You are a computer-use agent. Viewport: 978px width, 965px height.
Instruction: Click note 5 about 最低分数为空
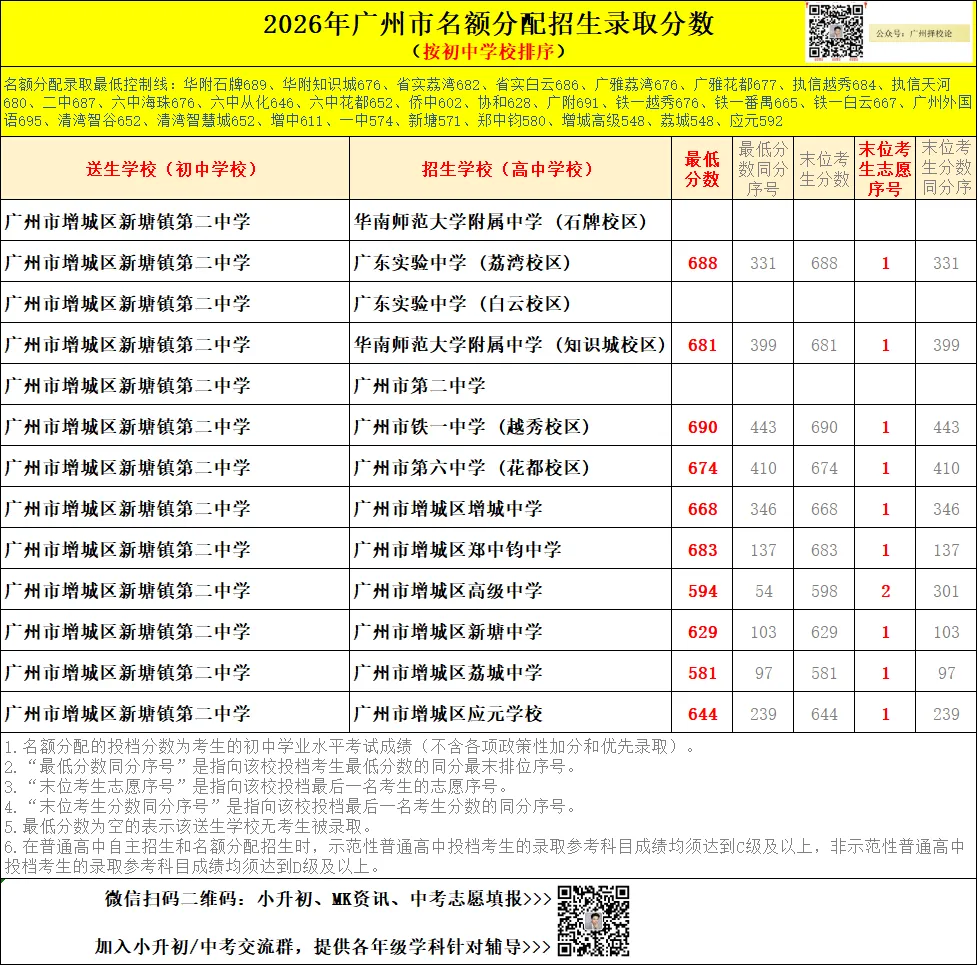(x=189, y=827)
